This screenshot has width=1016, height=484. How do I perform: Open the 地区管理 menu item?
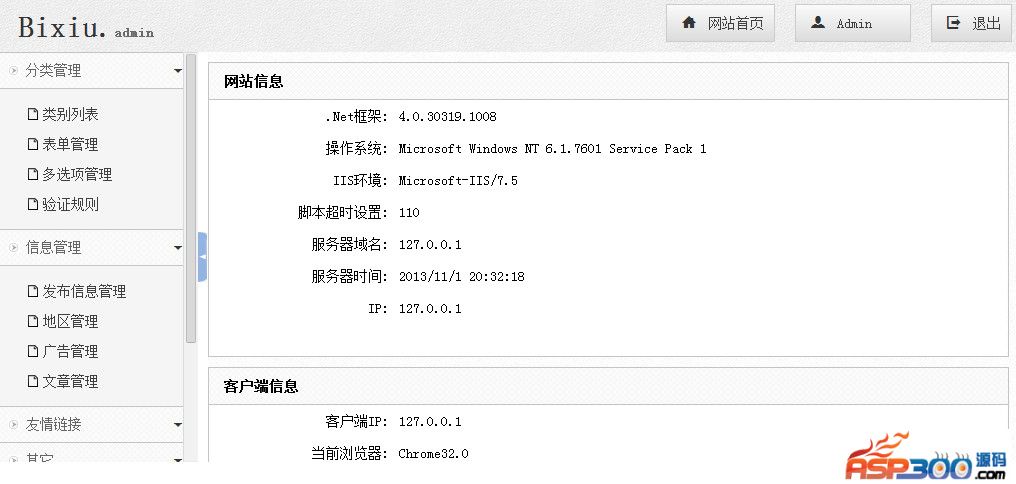tap(70, 321)
